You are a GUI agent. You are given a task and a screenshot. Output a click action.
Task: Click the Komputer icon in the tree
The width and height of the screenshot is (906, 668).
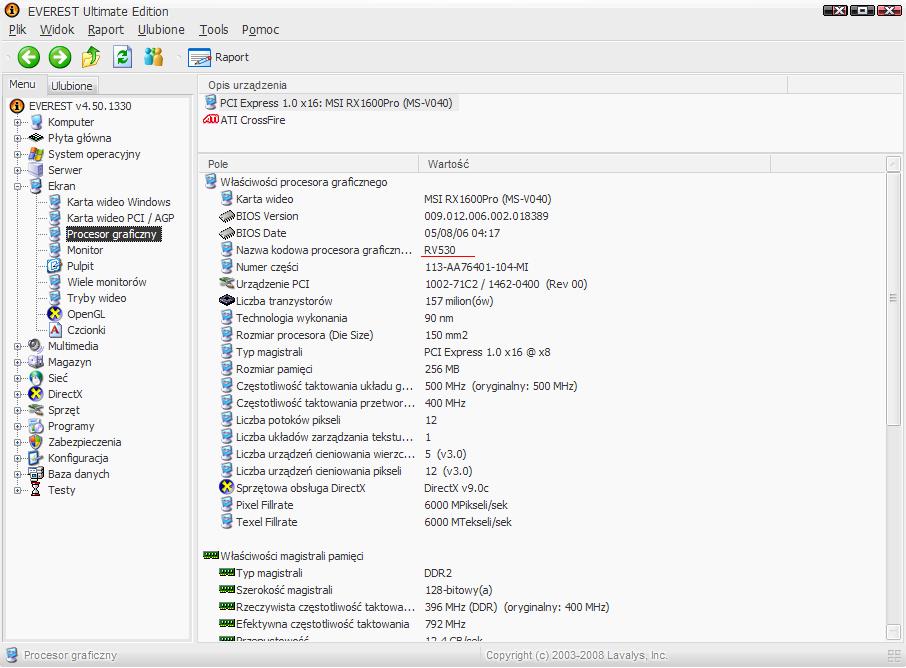(36, 122)
